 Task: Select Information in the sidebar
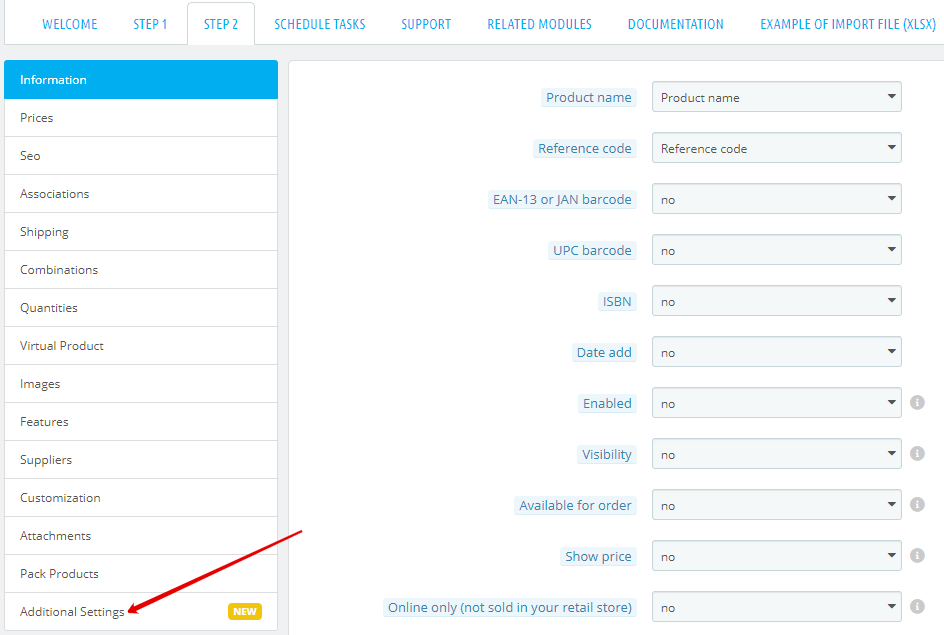(x=141, y=79)
